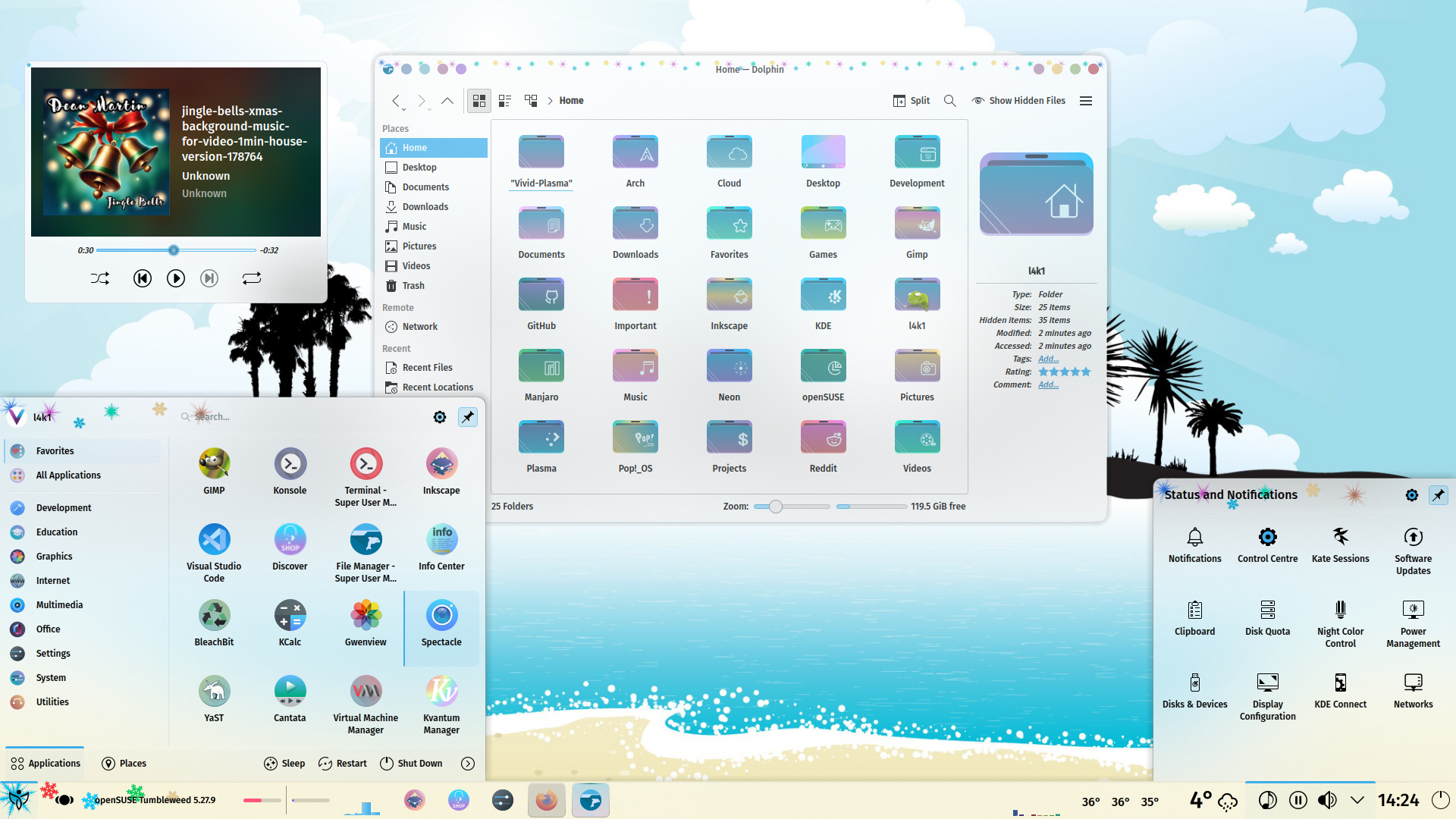Open Network under Remote
The image size is (1456, 819).
point(434,326)
